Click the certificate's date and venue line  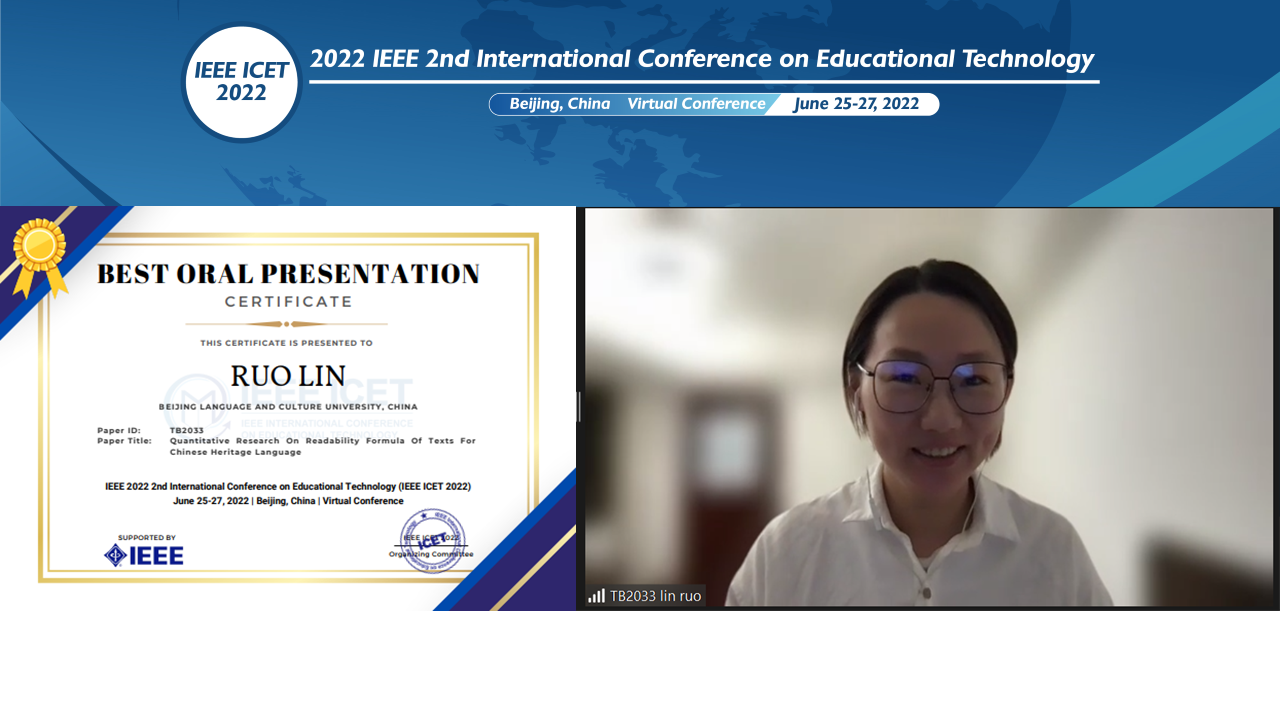point(288,501)
